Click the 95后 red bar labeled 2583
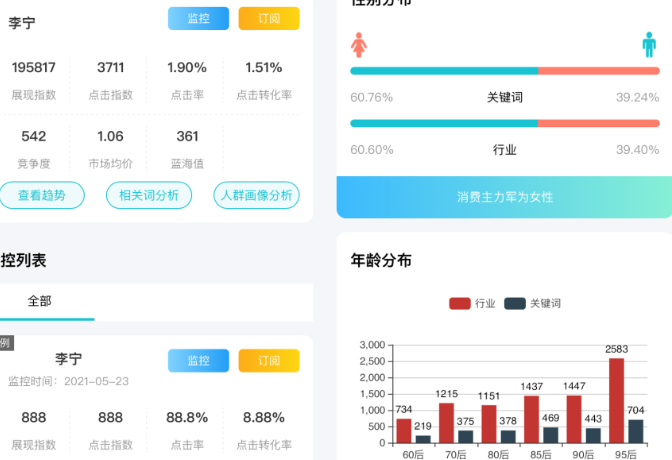 coord(616,400)
